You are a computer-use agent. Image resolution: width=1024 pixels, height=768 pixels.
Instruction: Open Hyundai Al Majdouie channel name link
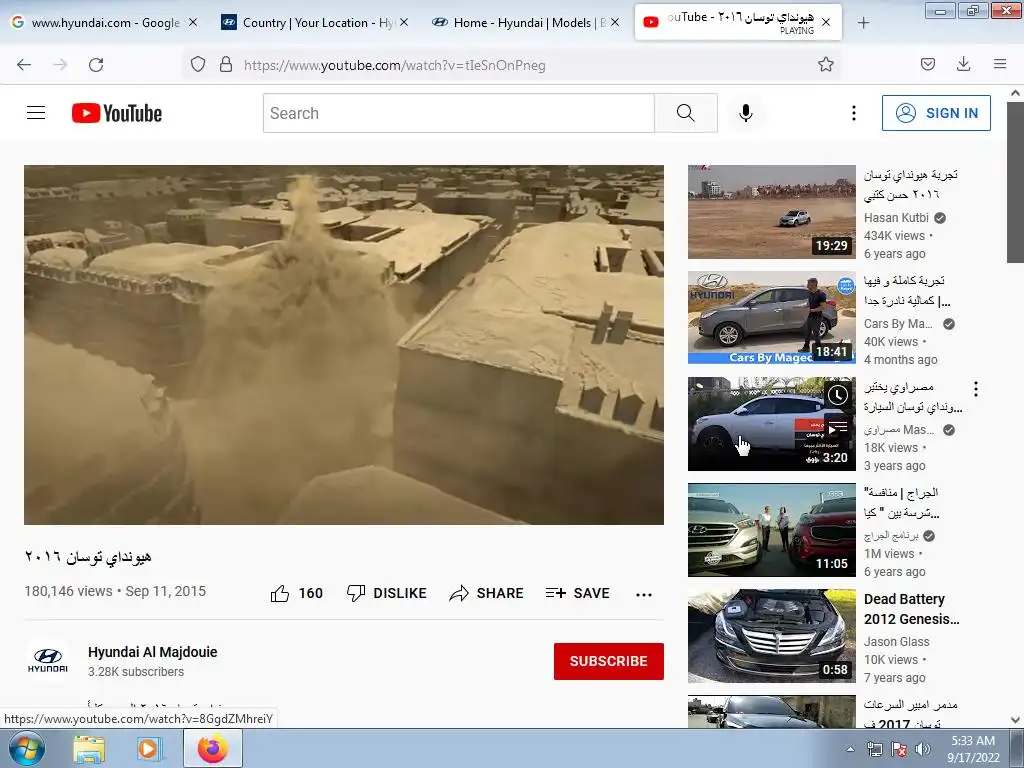(152, 652)
